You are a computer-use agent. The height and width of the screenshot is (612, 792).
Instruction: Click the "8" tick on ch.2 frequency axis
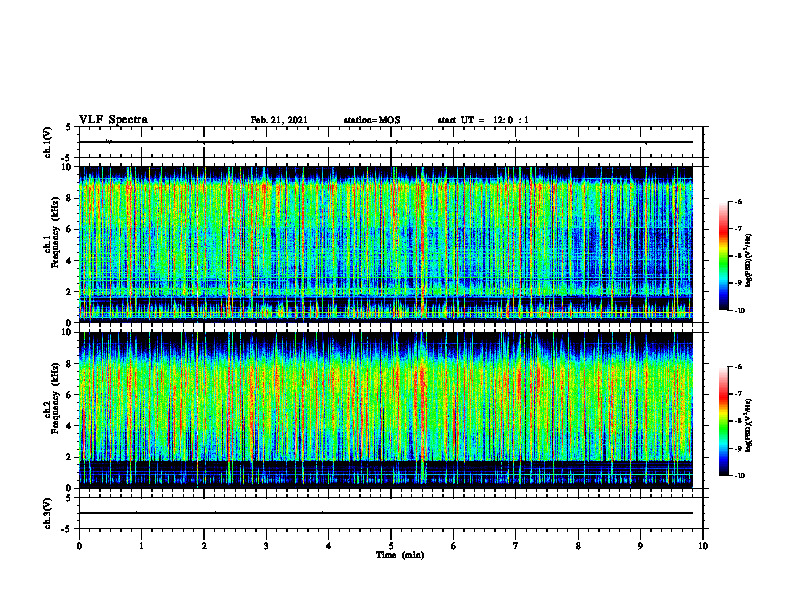pos(70,364)
